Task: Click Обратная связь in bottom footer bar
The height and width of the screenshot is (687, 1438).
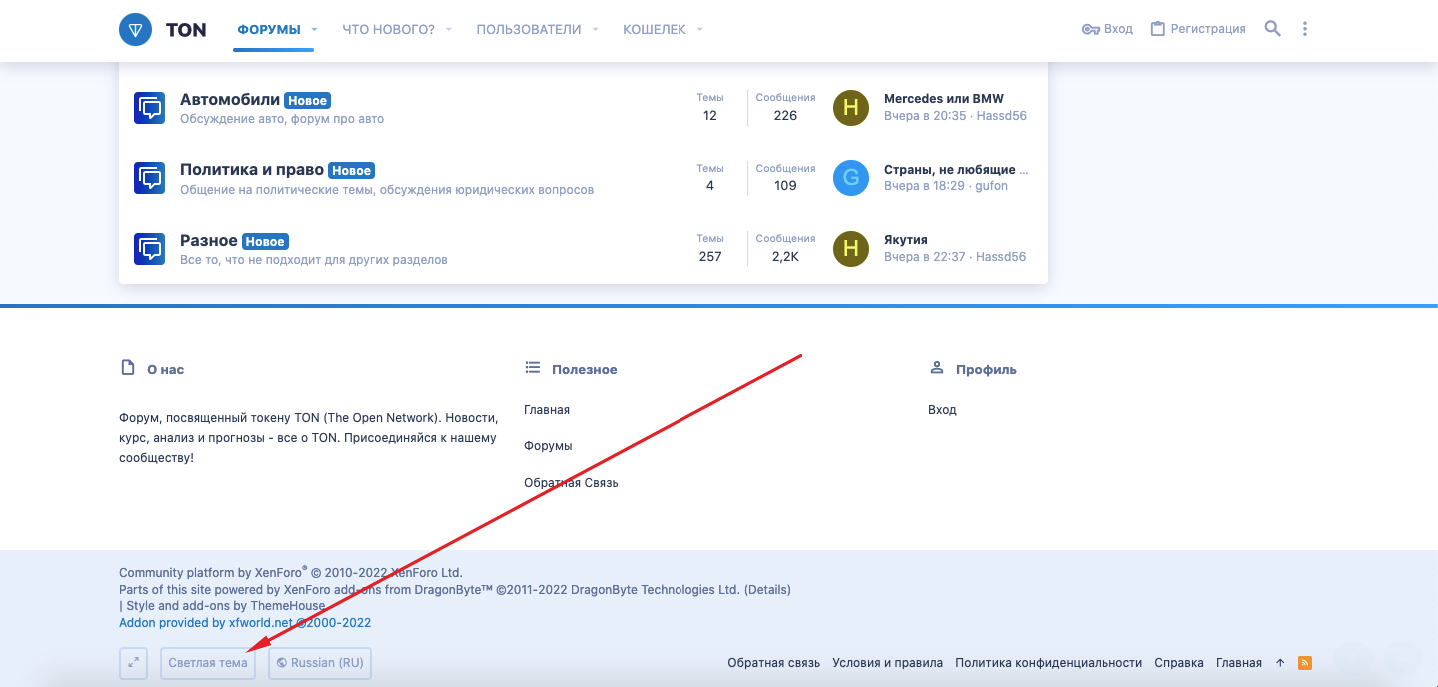Action: coord(774,663)
